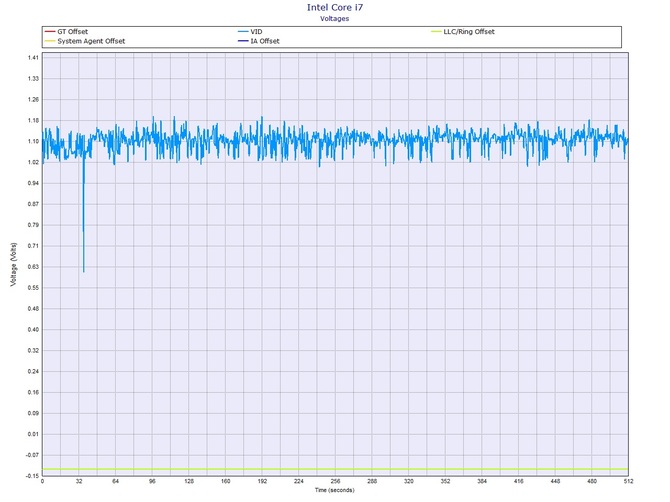The height and width of the screenshot is (502, 670).
Task: Click the IA Offset legend entry
Action: (259, 41)
